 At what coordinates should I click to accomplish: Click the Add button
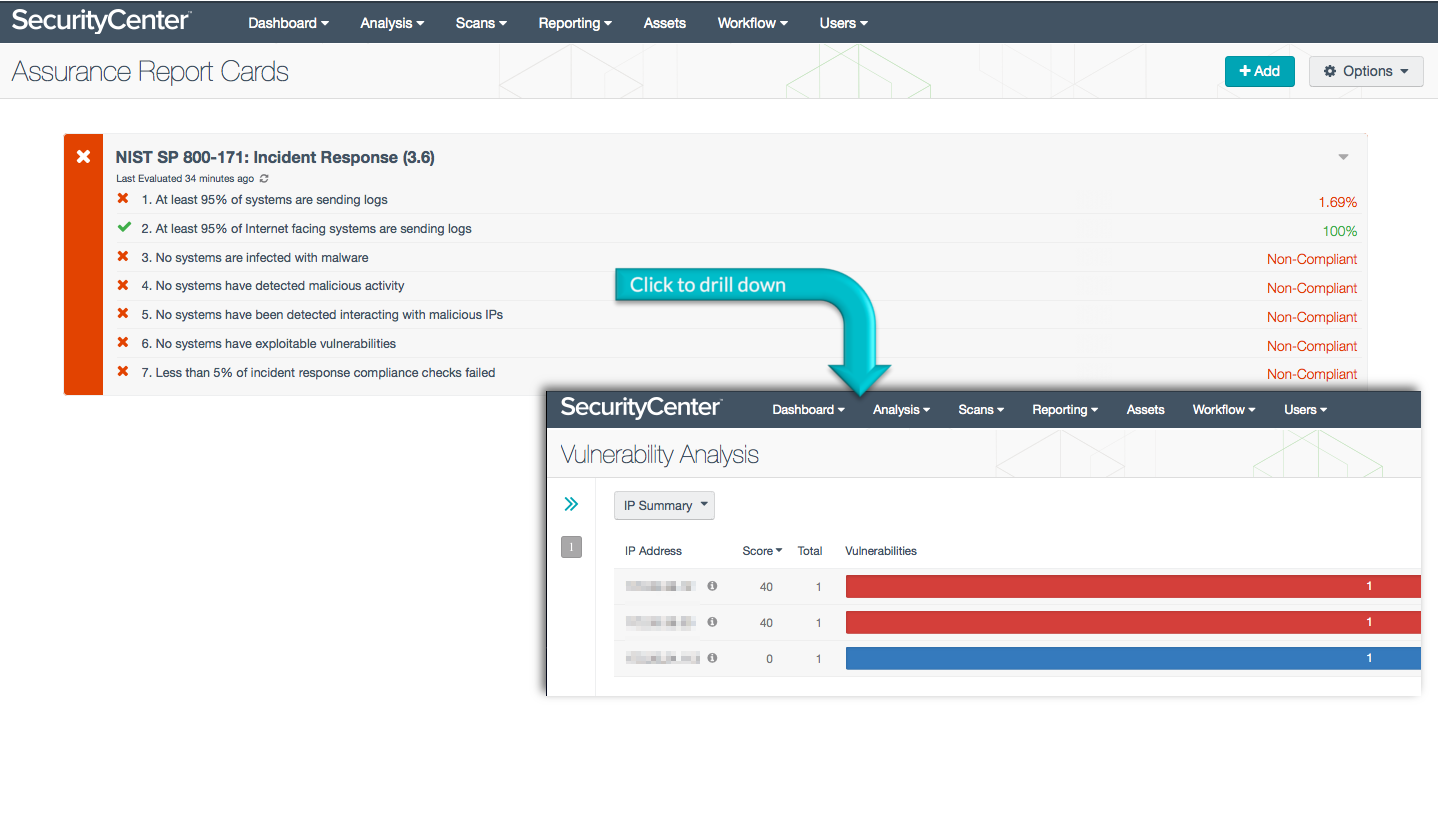pos(1260,71)
